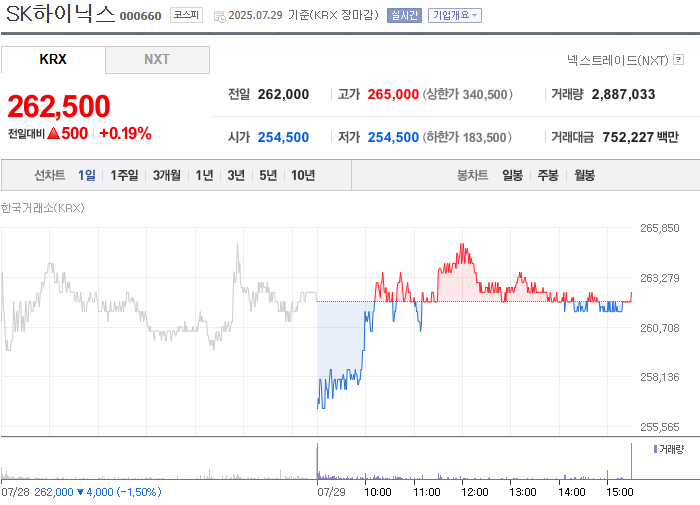
Task: Click the 넥스트레이드(NXT) link text
Action: click(x=618, y=60)
